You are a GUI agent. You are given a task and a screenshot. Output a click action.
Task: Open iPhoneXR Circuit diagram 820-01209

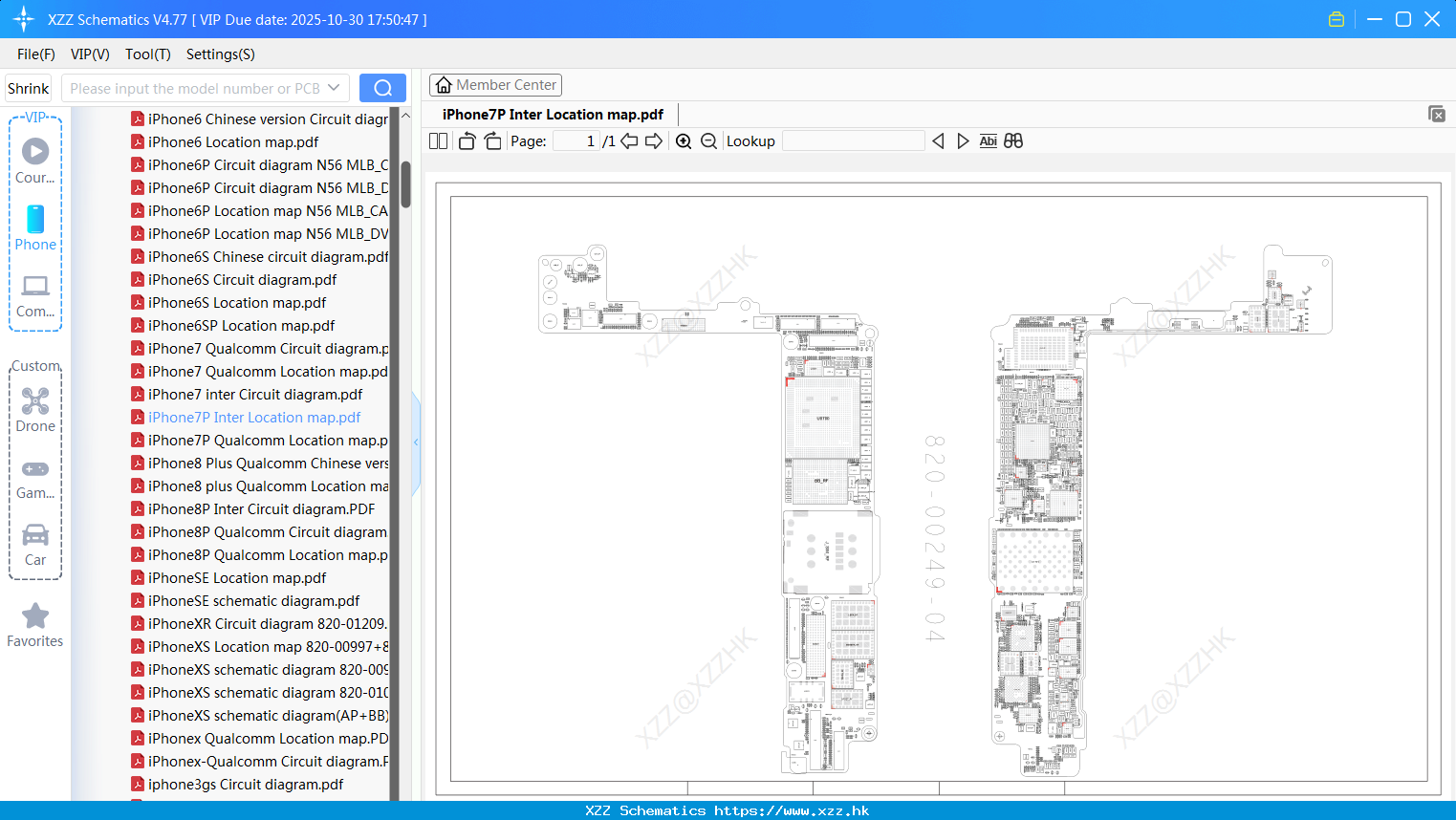tap(259, 624)
